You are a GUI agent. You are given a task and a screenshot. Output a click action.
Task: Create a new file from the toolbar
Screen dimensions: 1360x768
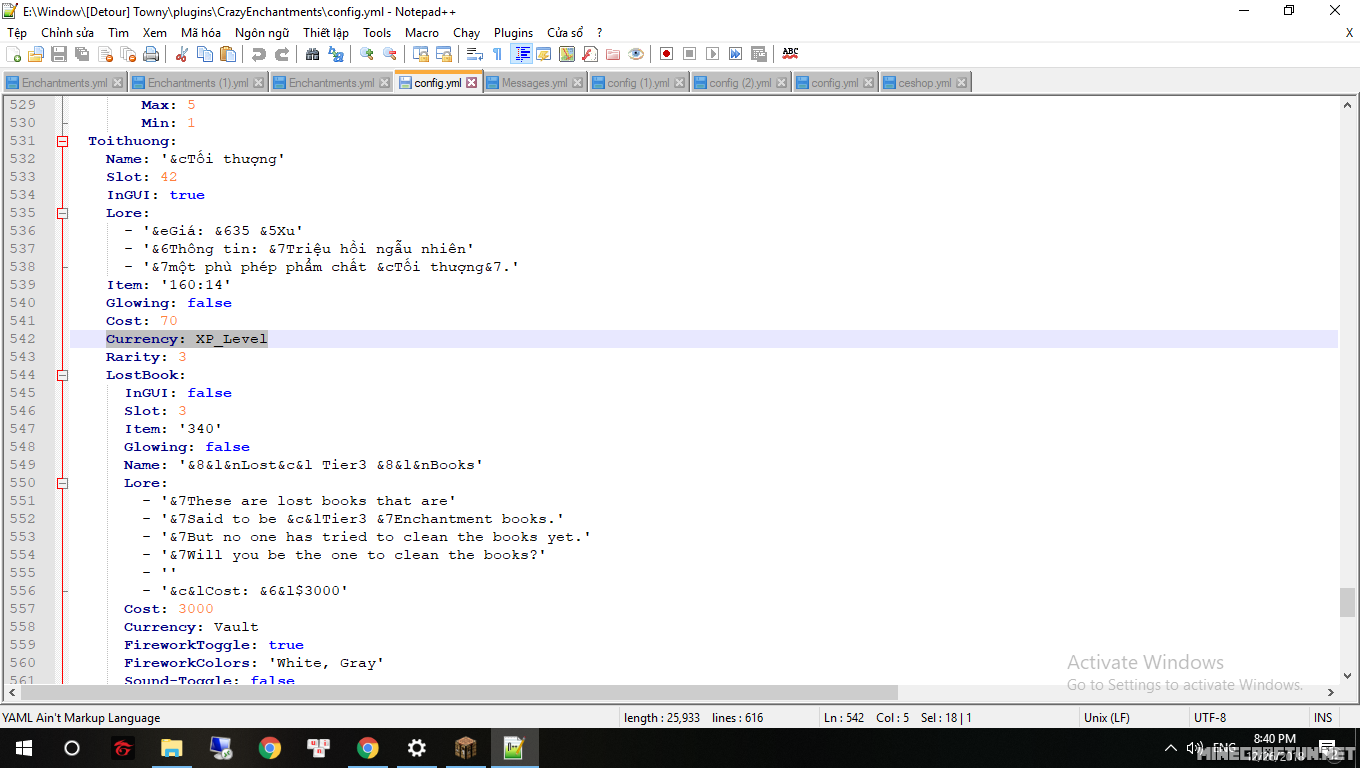(14, 54)
